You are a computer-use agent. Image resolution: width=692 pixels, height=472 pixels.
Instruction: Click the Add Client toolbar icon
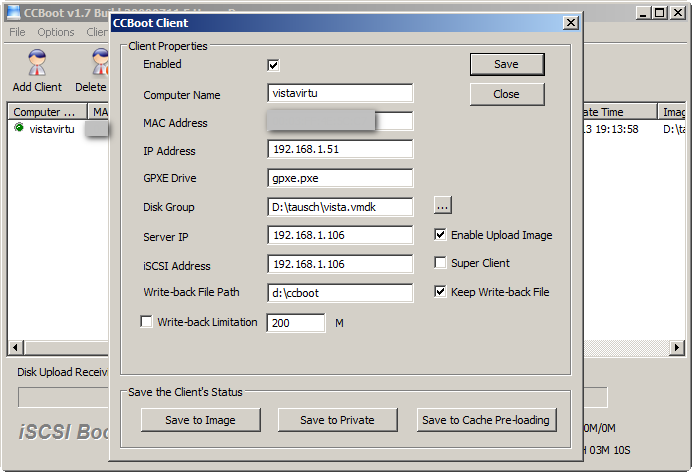click(x=37, y=70)
